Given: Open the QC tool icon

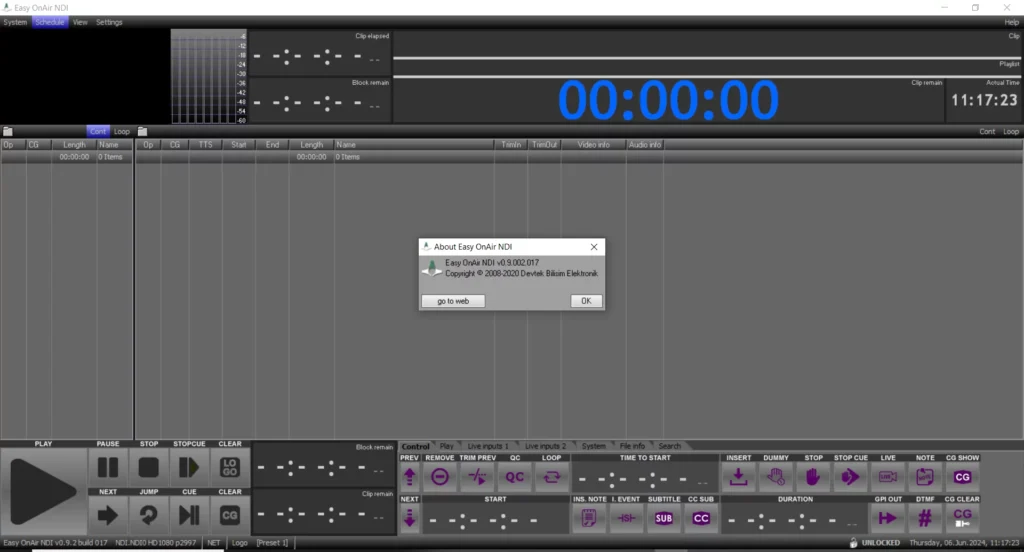Looking at the screenshot, I should 514,477.
